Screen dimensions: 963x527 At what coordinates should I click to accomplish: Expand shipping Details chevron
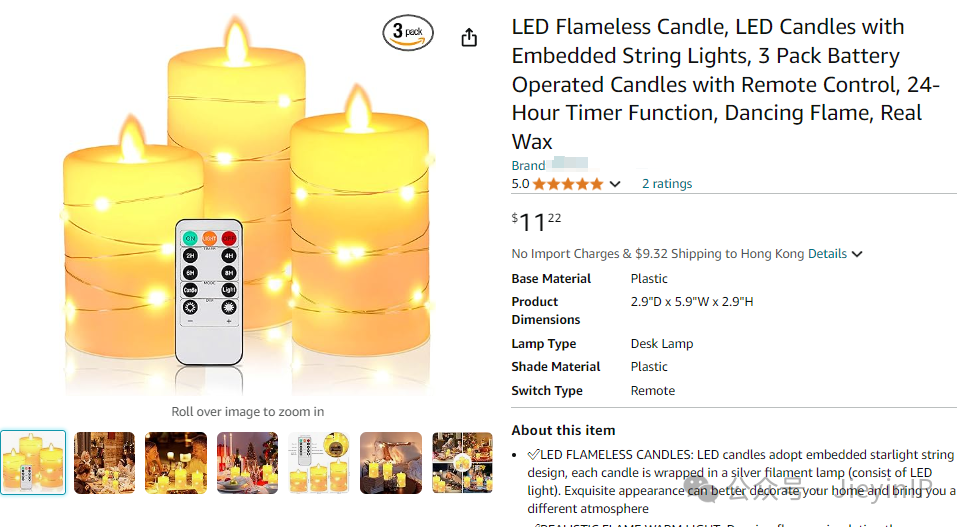tap(857, 254)
